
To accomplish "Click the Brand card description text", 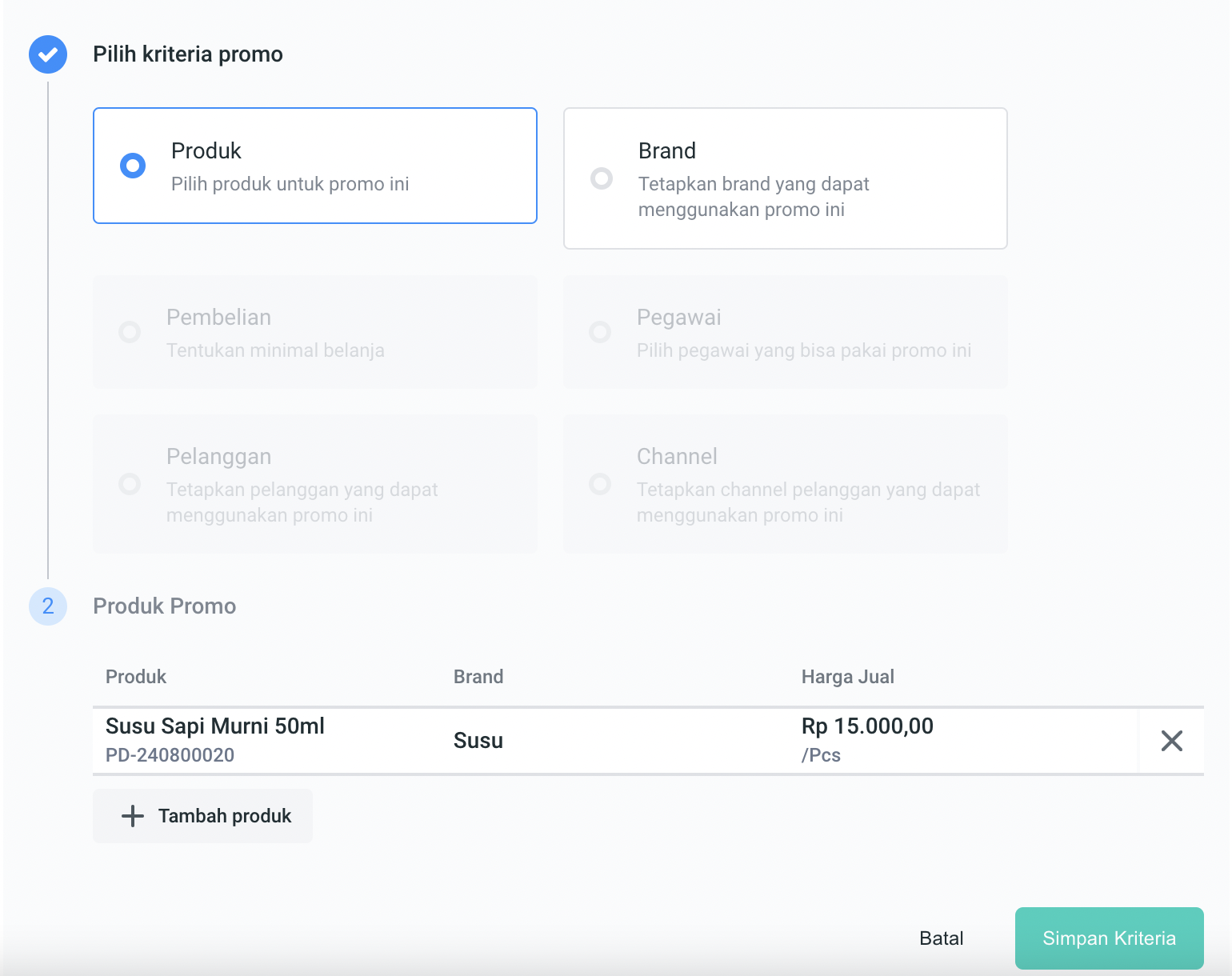I will (753, 197).
